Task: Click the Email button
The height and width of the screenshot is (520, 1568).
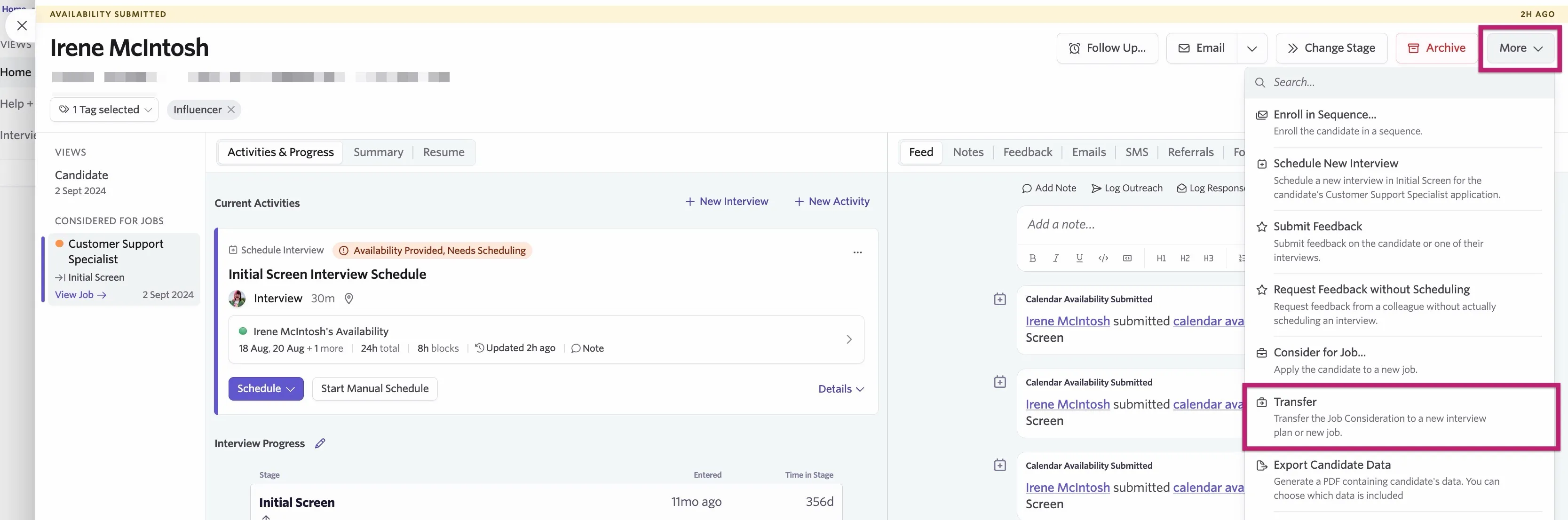Action: pyautogui.click(x=1202, y=48)
